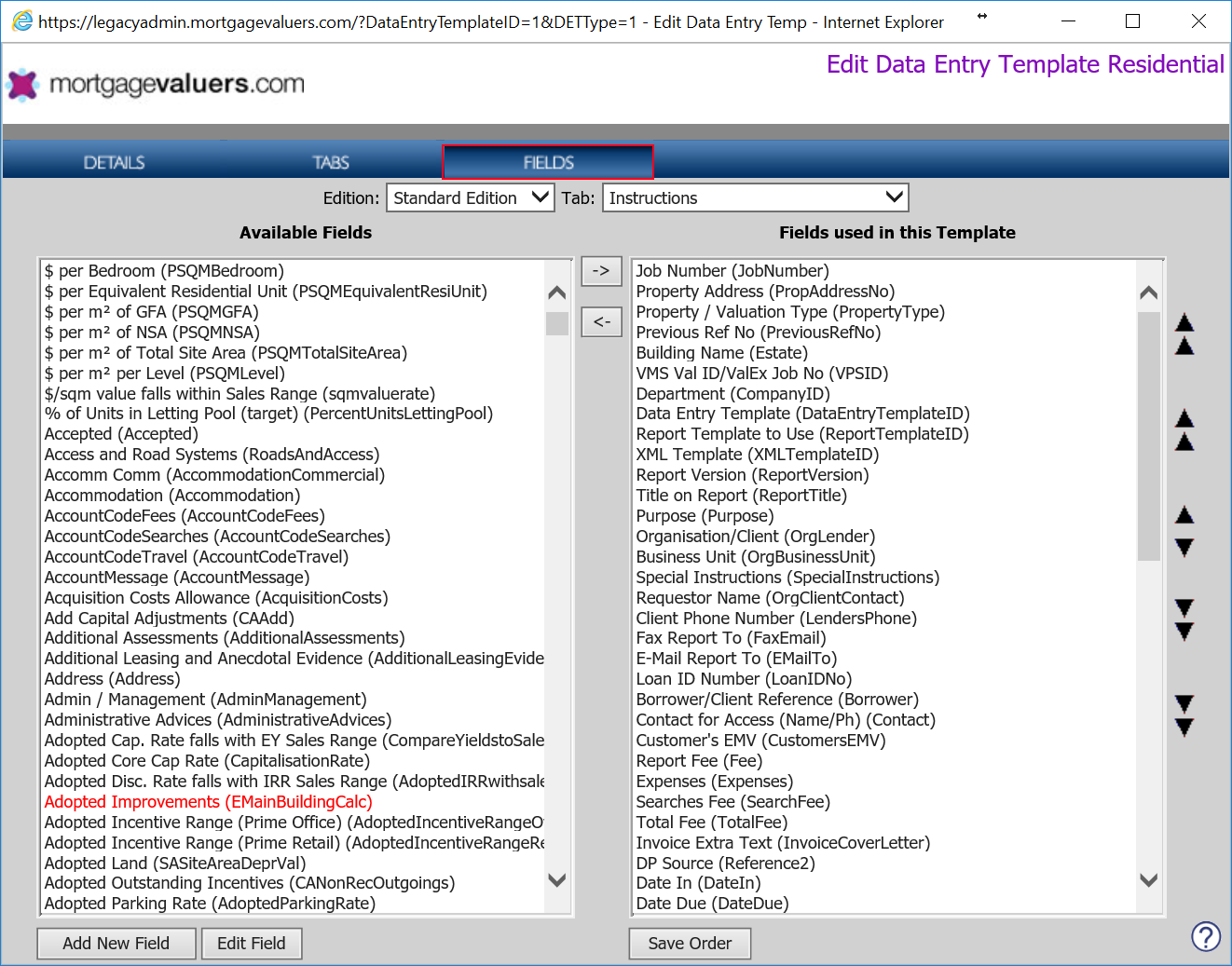Expand the Tab dropdown showing Instructions
Screen dimensions: 1232x966
[x=755, y=197]
